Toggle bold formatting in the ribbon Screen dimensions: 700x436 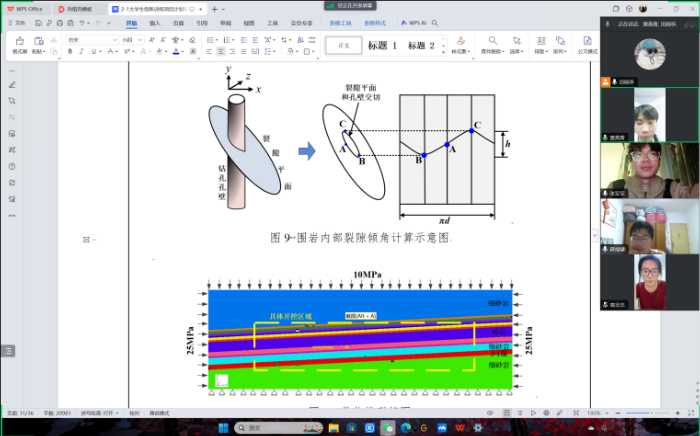[x=70, y=51]
